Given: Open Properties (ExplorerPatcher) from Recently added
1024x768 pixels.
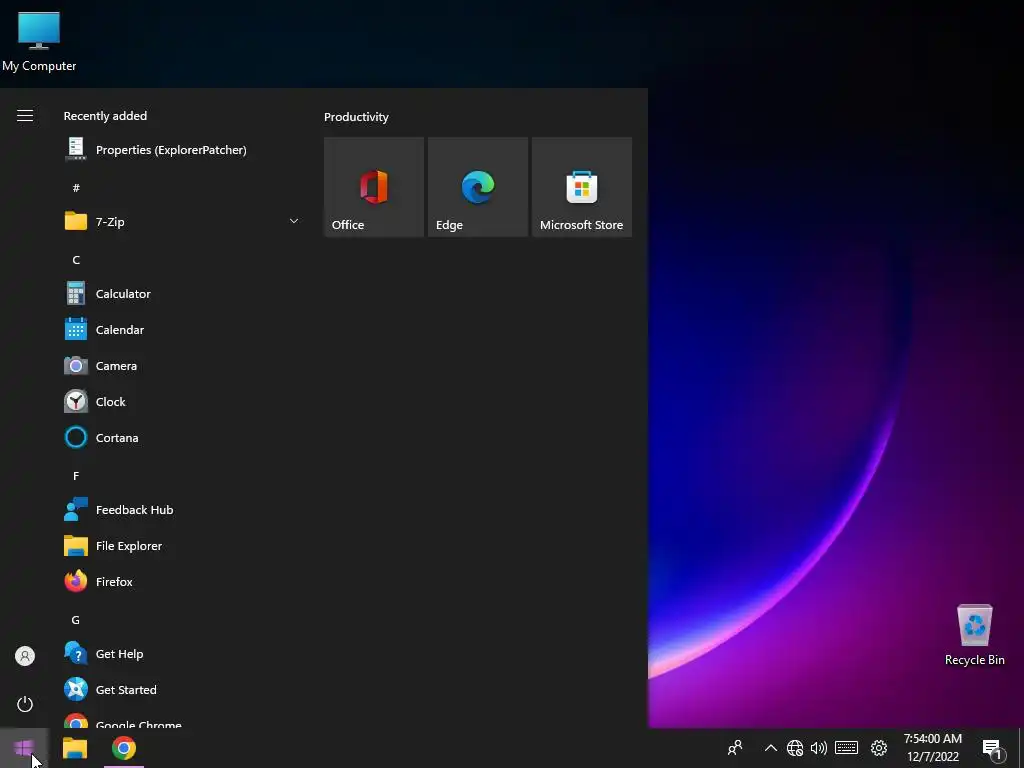Looking at the screenshot, I should click(x=182, y=150).
